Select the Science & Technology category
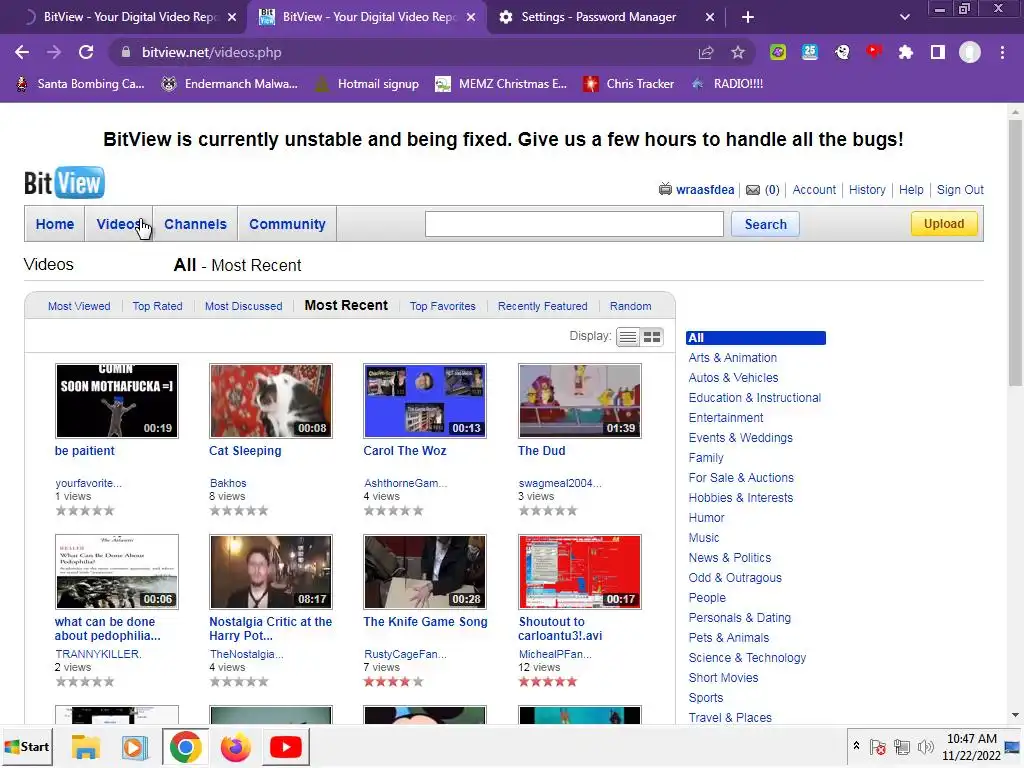The height and width of the screenshot is (768, 1024). [747, 658]
